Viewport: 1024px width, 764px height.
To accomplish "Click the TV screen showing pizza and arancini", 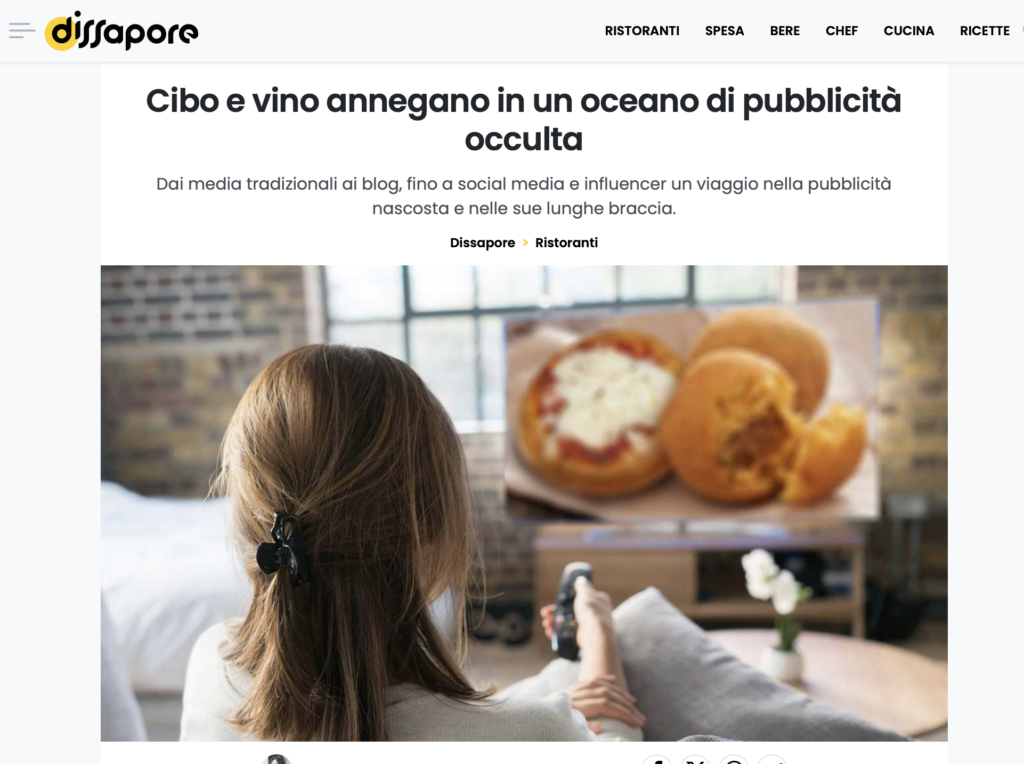I will [691, 409].
